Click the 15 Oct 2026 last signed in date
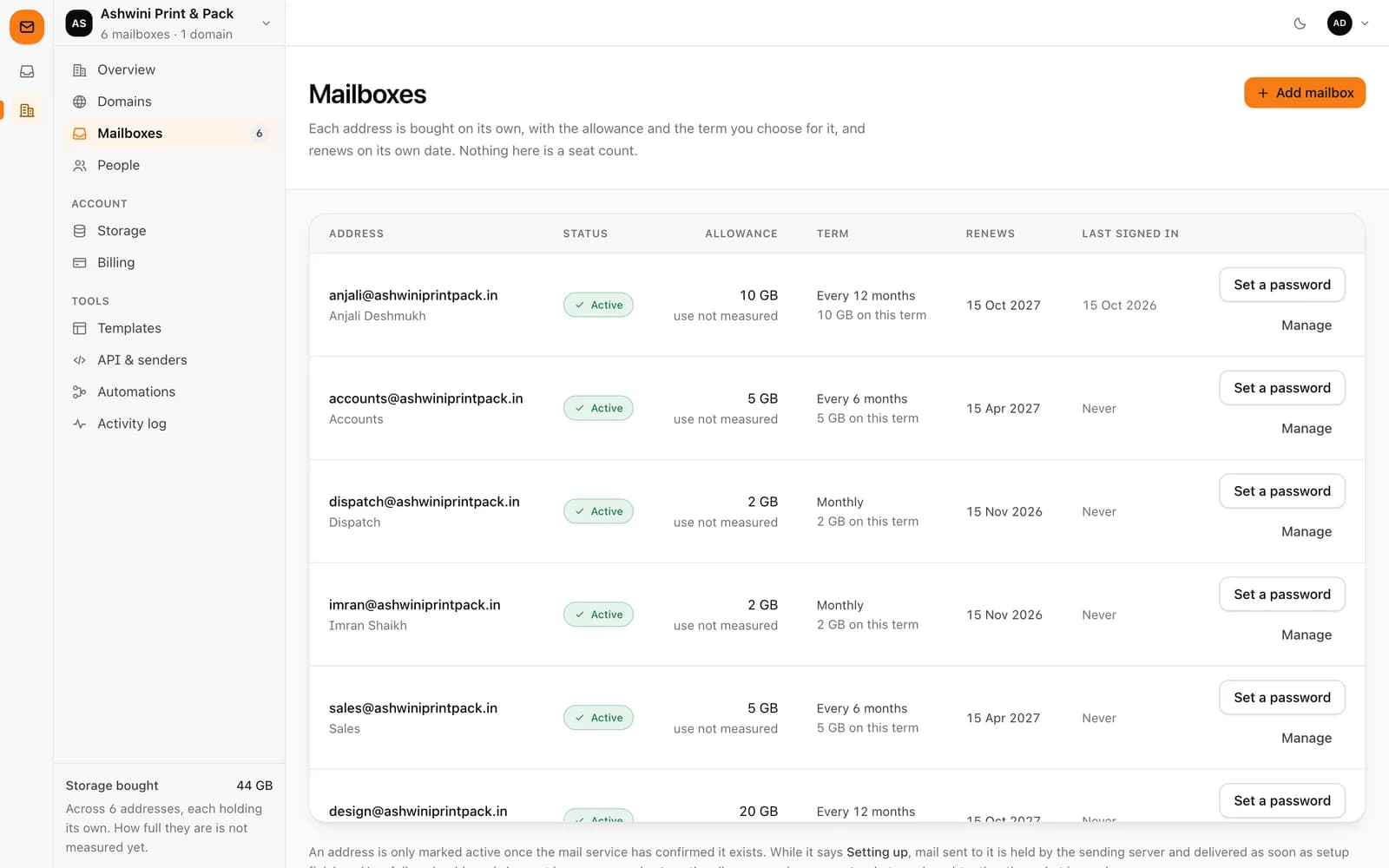Screen dimensions: 1389x868 click(x=1119, y=306)
